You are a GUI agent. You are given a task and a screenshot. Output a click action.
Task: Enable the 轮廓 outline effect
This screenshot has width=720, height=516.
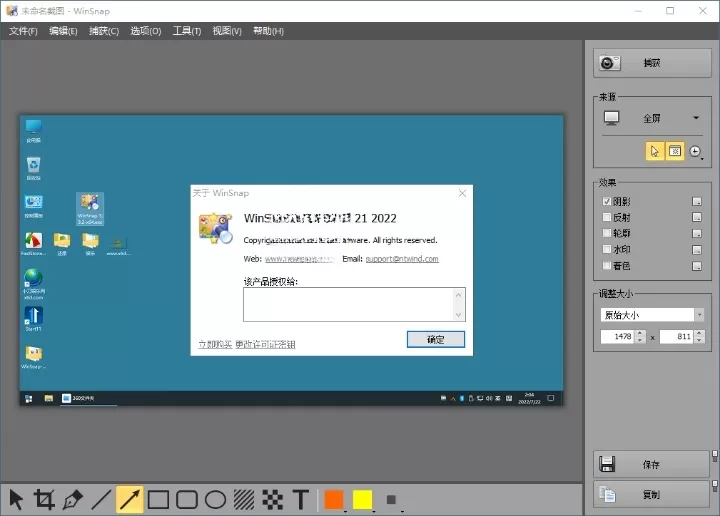point(607,233)
